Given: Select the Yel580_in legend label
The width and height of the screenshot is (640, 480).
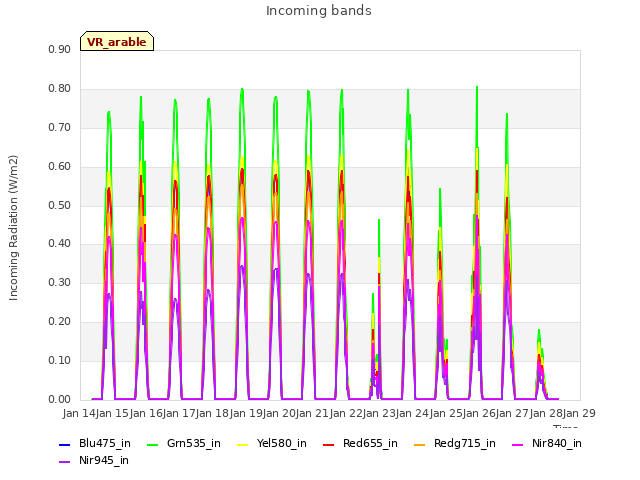Looking at the screenshot, I should click(282, 444).
